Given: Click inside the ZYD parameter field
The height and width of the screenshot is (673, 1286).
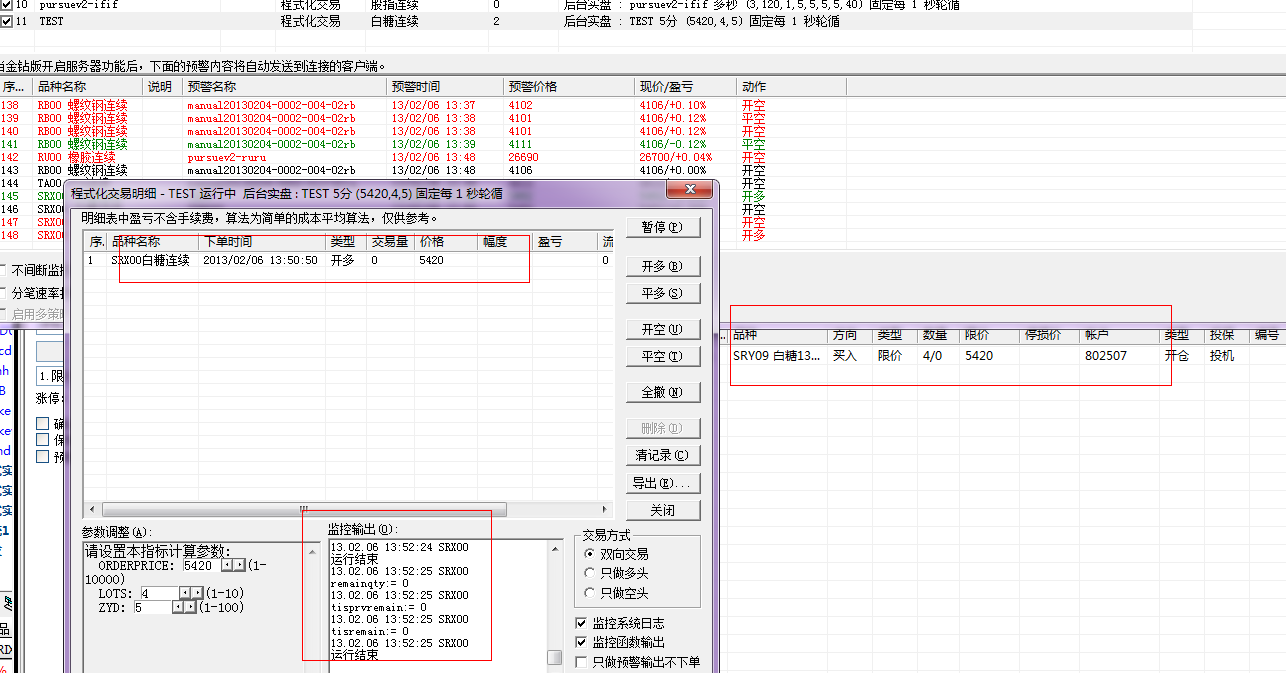Looking at the screenshot, I should coord(152,607).
